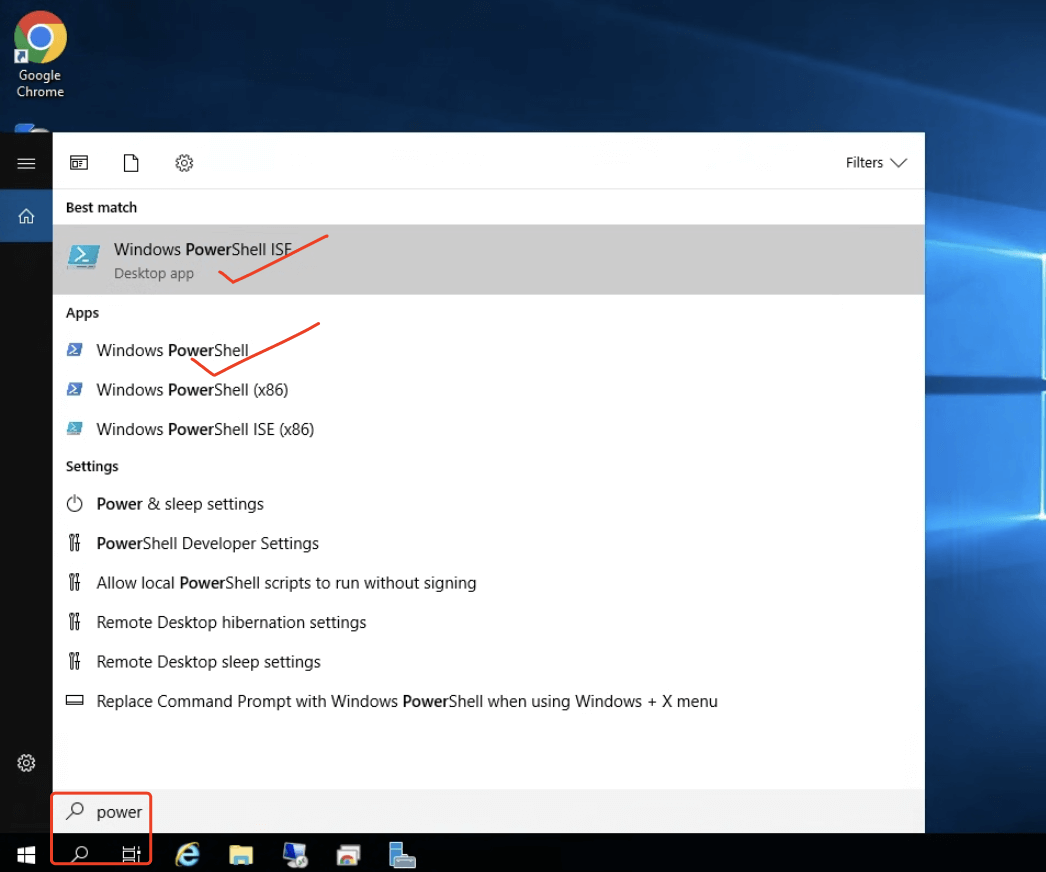Open the Google Chrome desktop shortcut
1046x872 pixels.
pos(40,55)
